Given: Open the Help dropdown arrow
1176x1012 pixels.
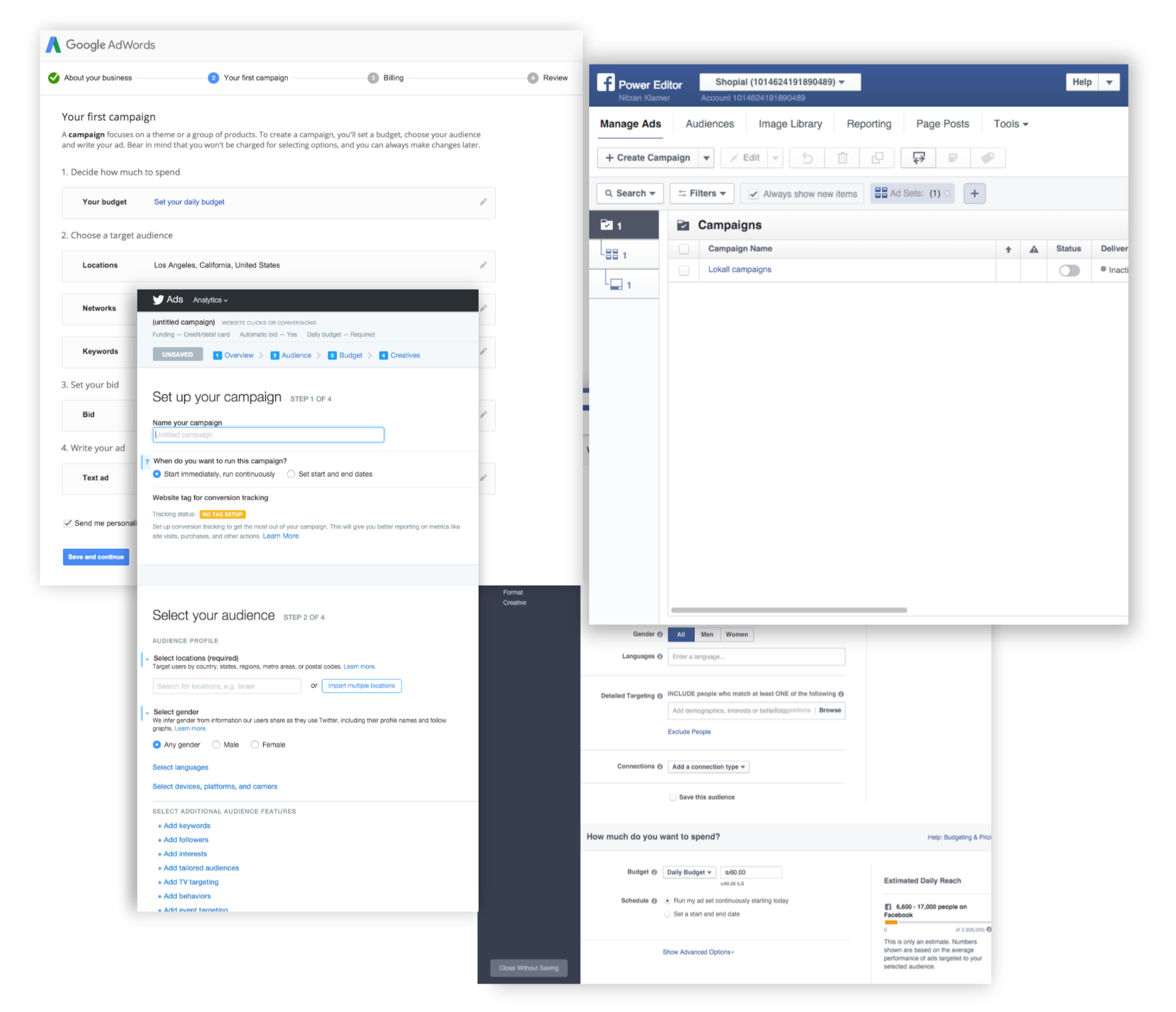Looking at the screenshot, I should point(1109,82).
